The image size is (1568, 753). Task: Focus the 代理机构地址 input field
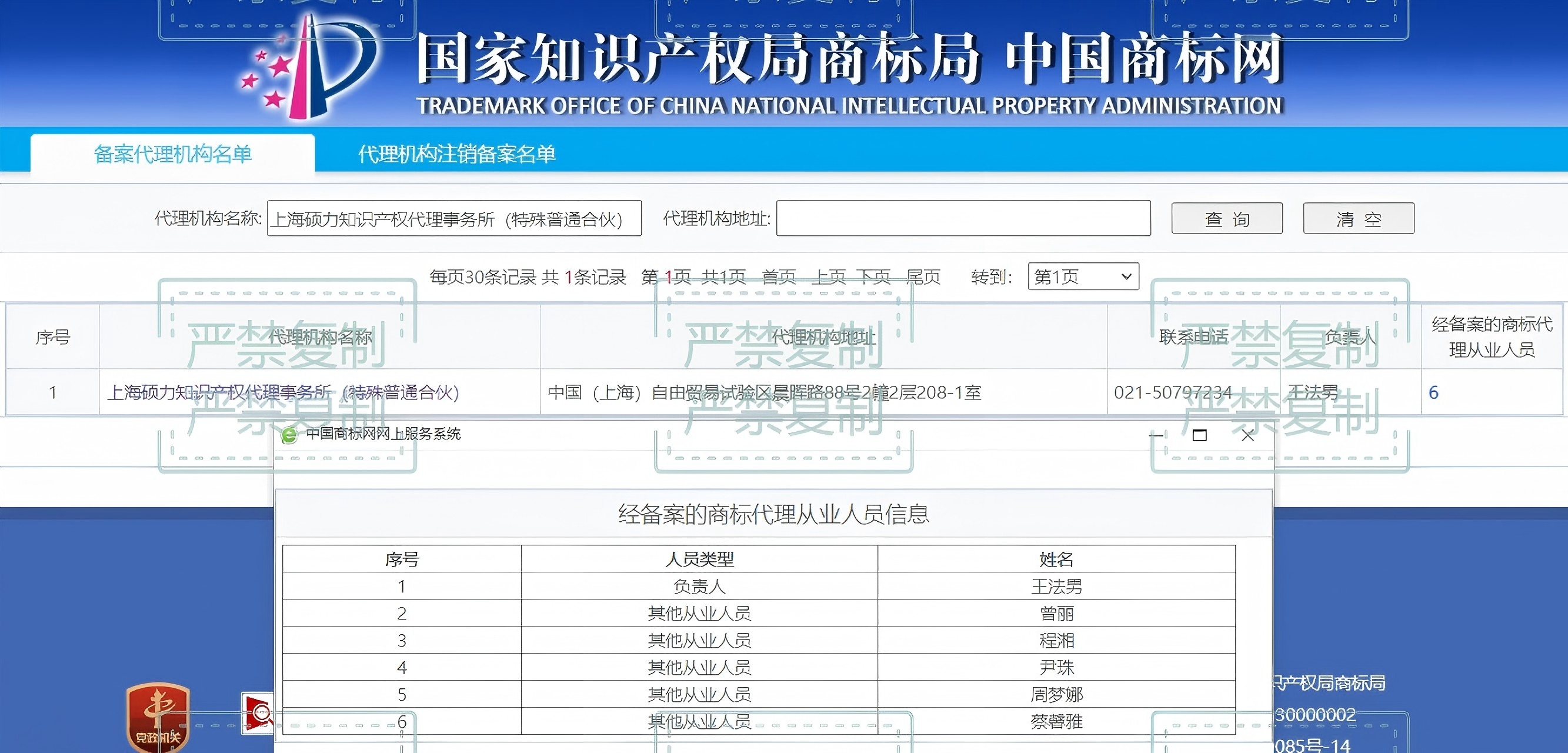pos(963,218)
